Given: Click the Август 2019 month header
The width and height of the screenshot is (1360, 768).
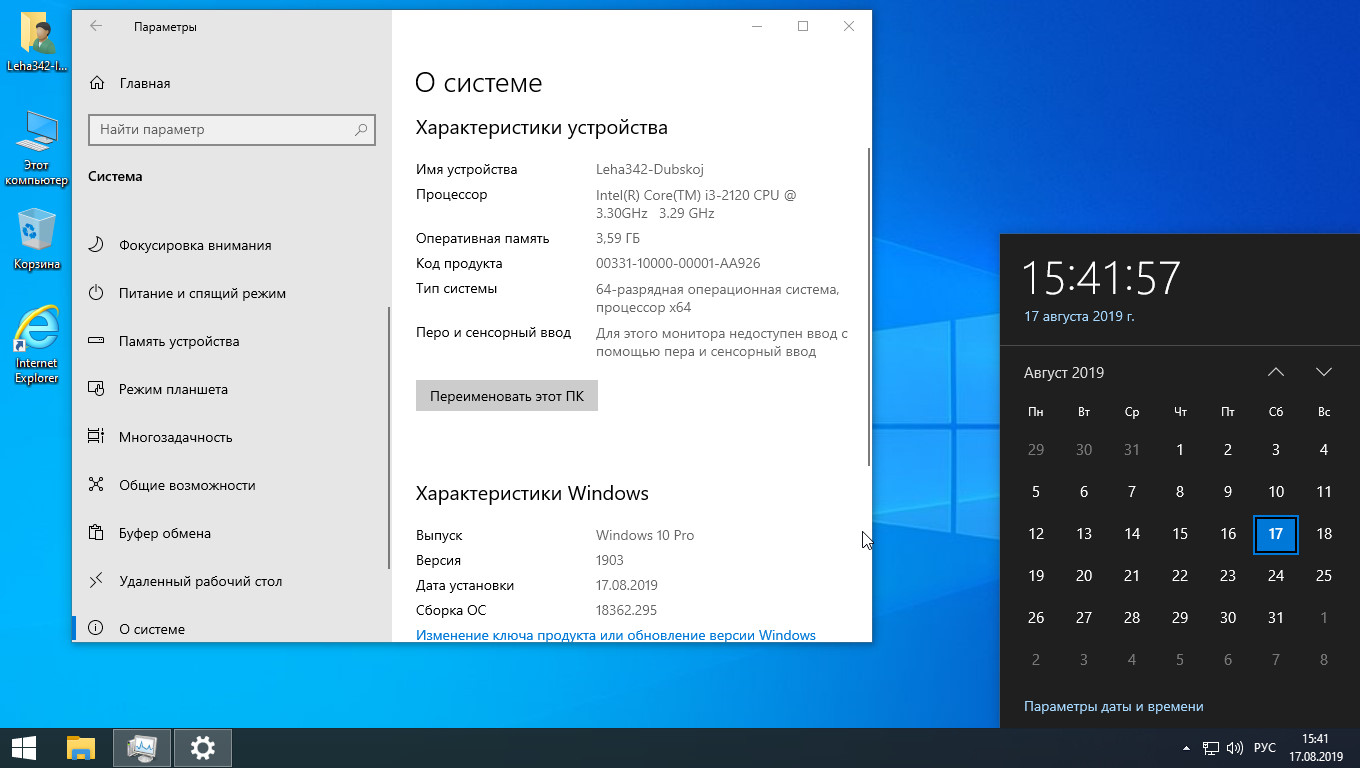Looking at the screenshot, I should [x=1064, y=373].
